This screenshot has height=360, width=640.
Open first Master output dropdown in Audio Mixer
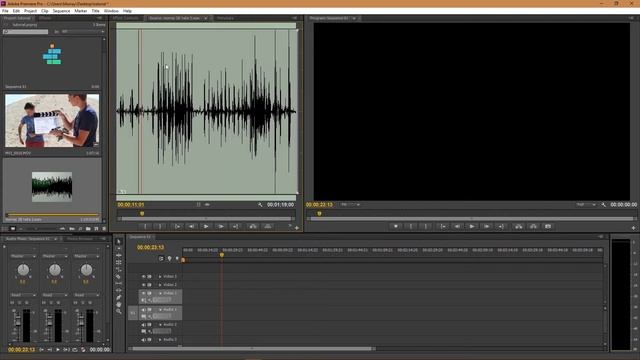[23, 256]
